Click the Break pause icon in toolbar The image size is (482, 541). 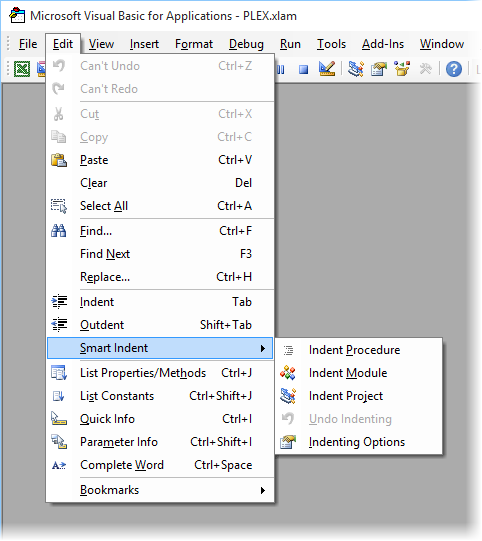281,69
